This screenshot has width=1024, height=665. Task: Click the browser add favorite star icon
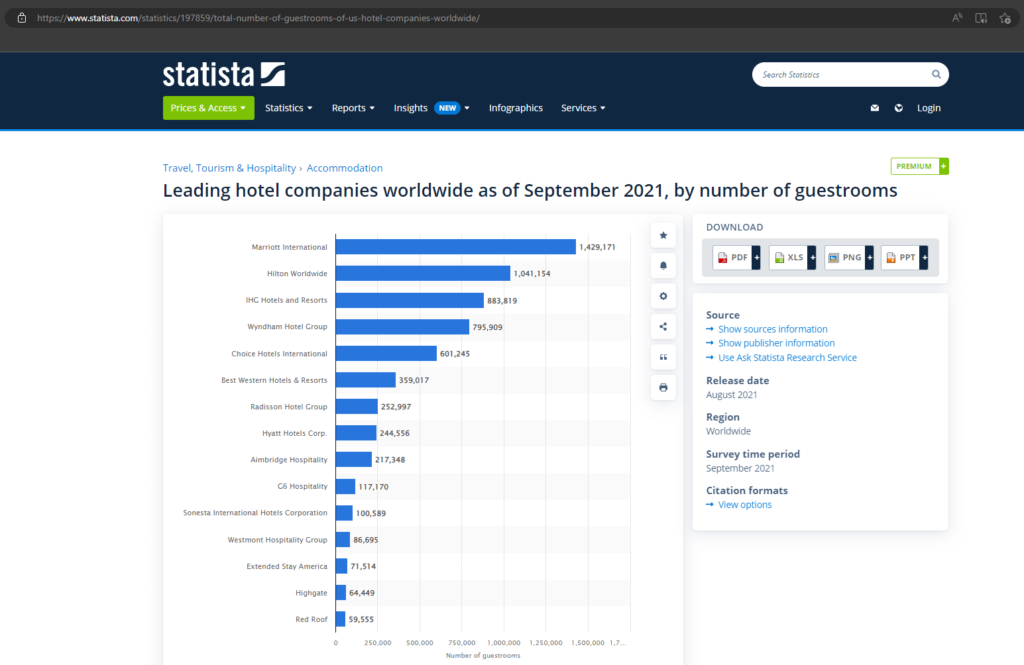(x=1005, y=18)
